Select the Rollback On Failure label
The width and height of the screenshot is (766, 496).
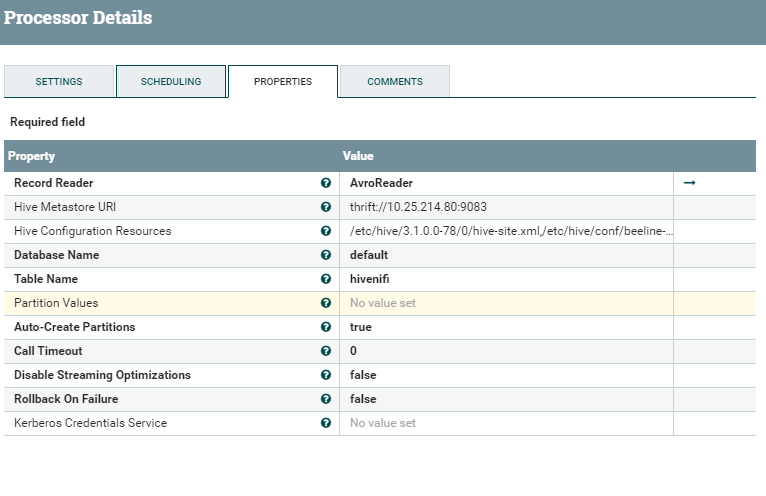(x=66, y=399)
